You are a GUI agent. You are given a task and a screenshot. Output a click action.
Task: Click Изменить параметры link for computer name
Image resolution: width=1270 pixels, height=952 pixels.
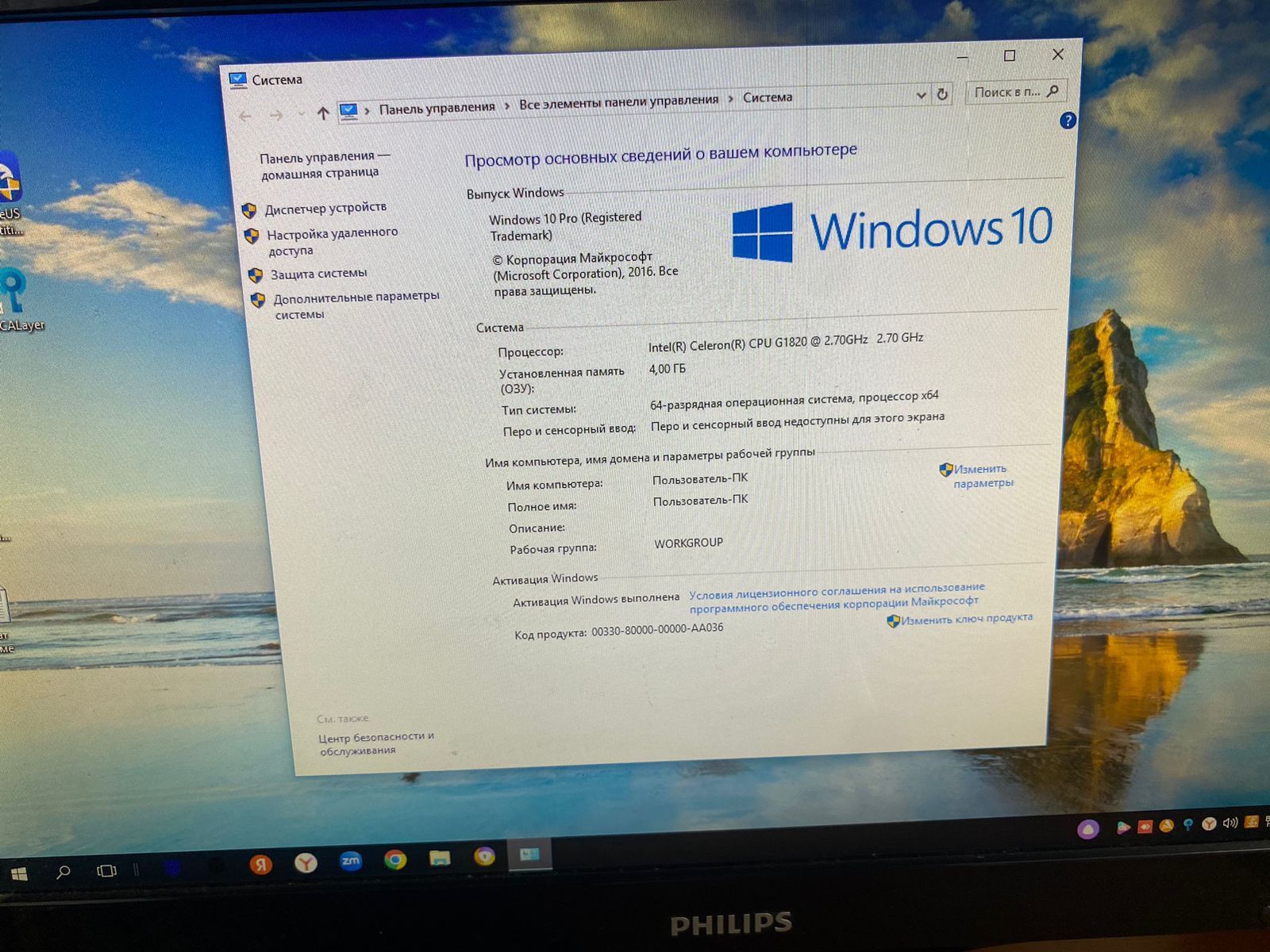983,476
